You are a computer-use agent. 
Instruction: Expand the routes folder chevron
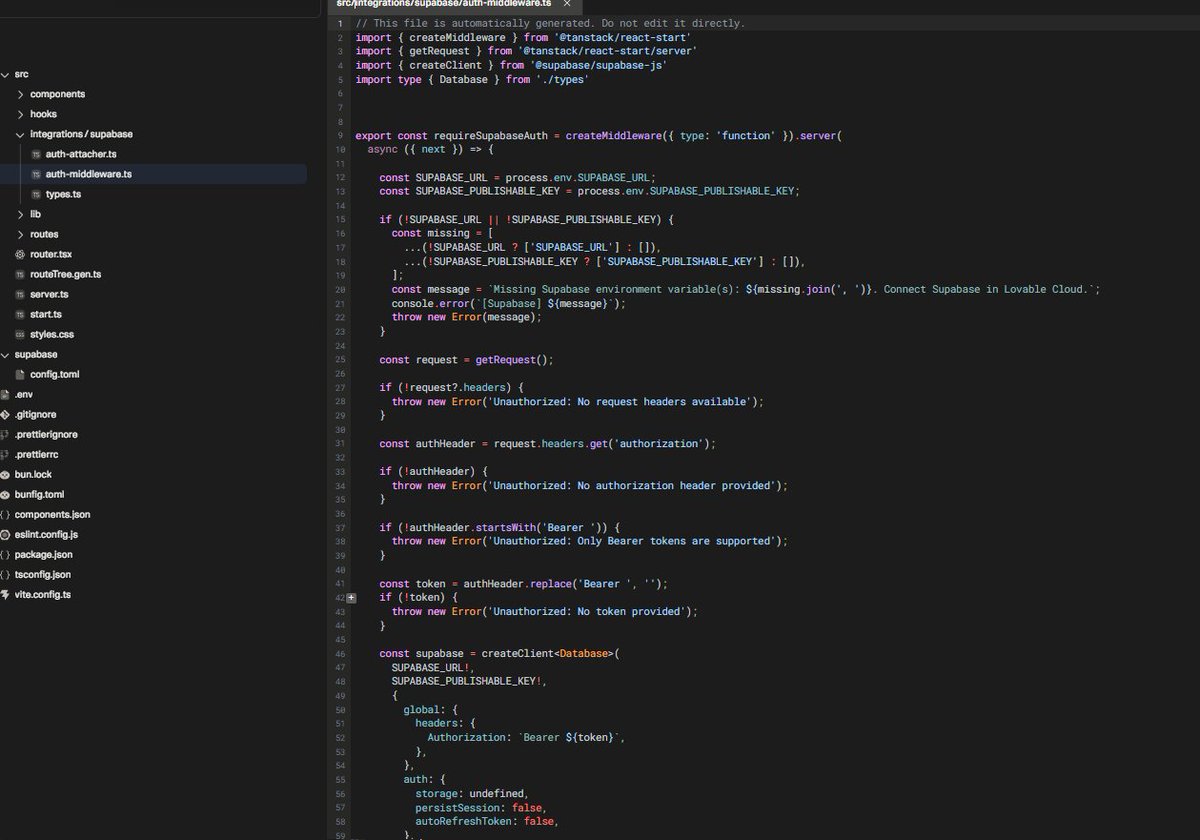tap(20, 234)
